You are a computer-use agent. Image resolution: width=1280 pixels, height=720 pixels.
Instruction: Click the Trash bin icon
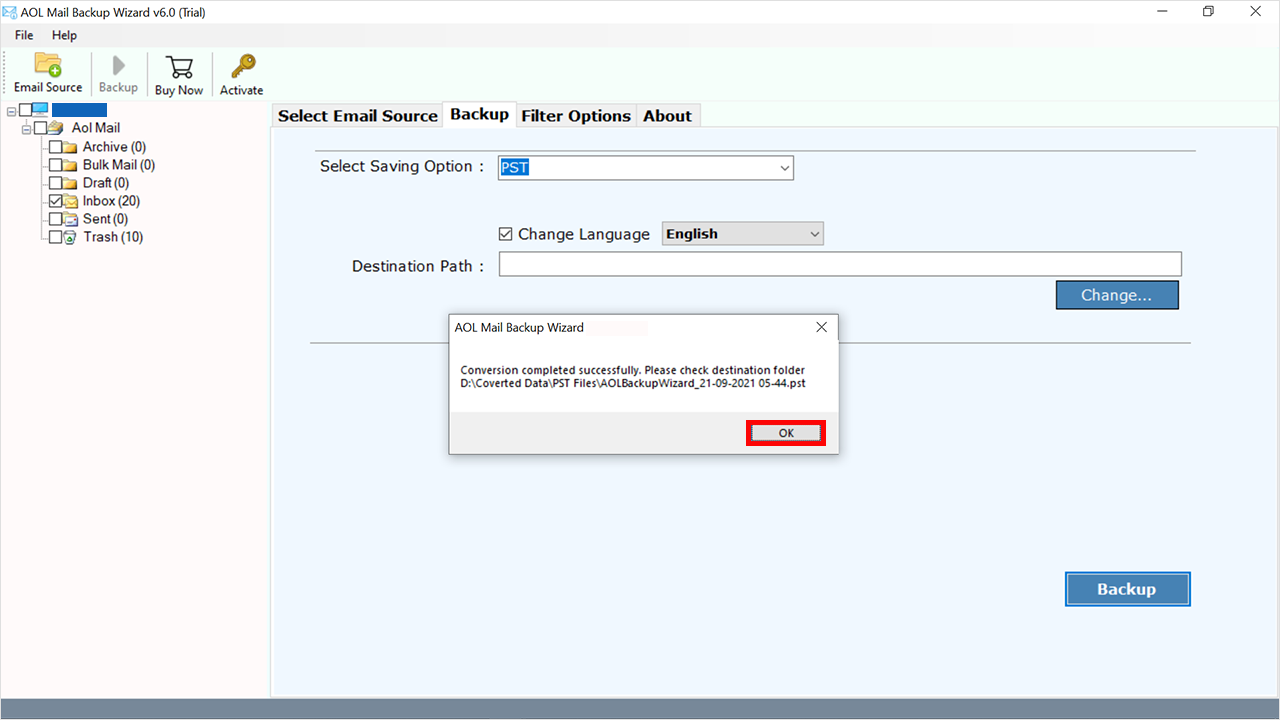70,237
